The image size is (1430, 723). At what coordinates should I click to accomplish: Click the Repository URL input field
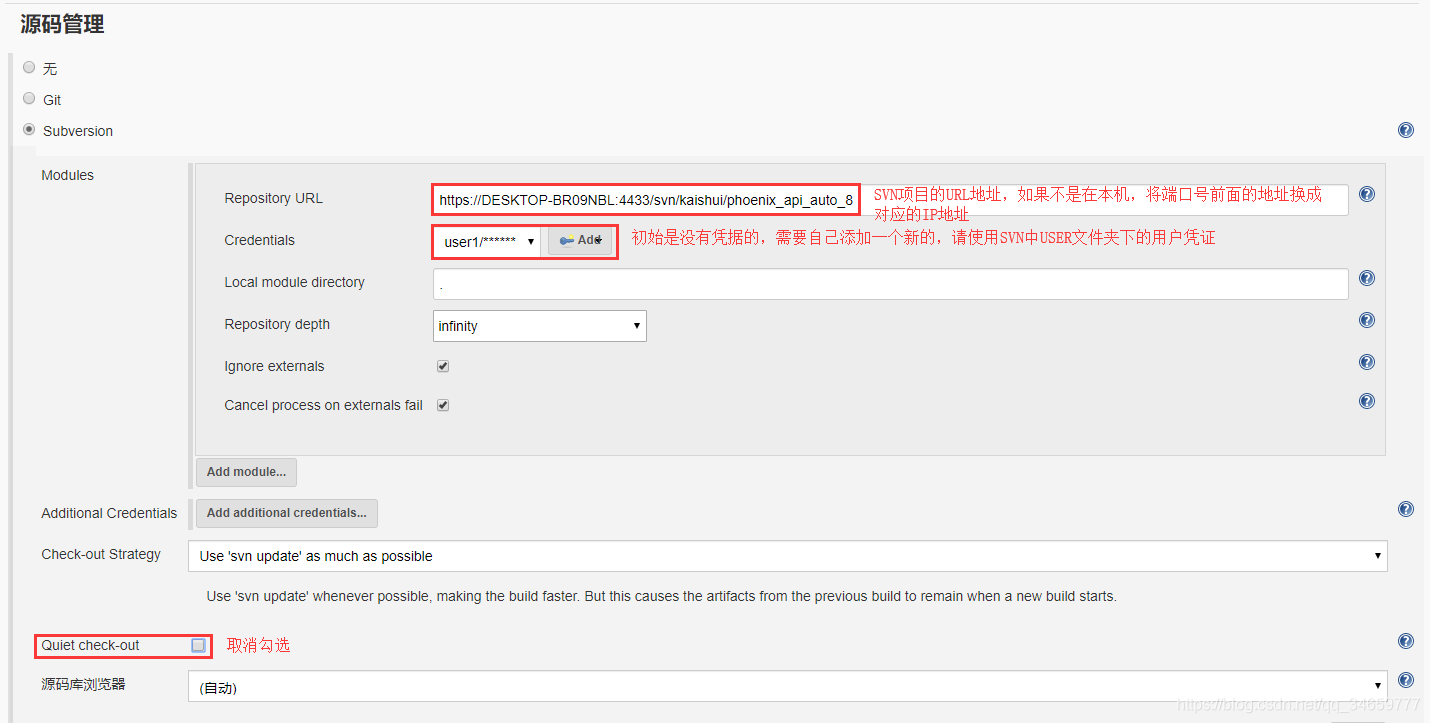point(890,200)
